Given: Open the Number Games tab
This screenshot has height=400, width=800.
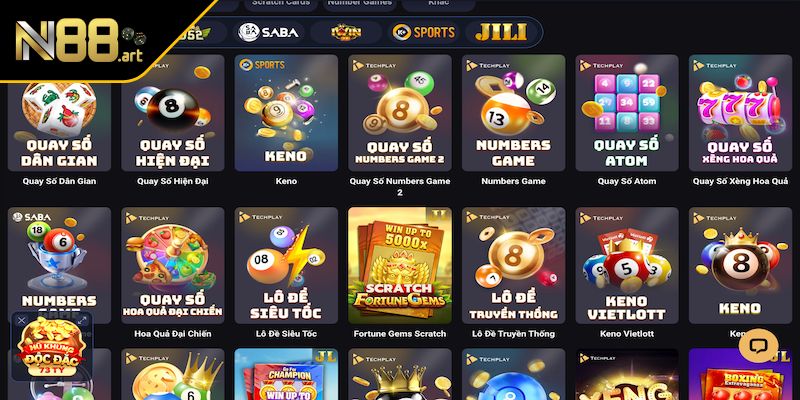Looking at the screenshot, I should click(x=359, y=3).
